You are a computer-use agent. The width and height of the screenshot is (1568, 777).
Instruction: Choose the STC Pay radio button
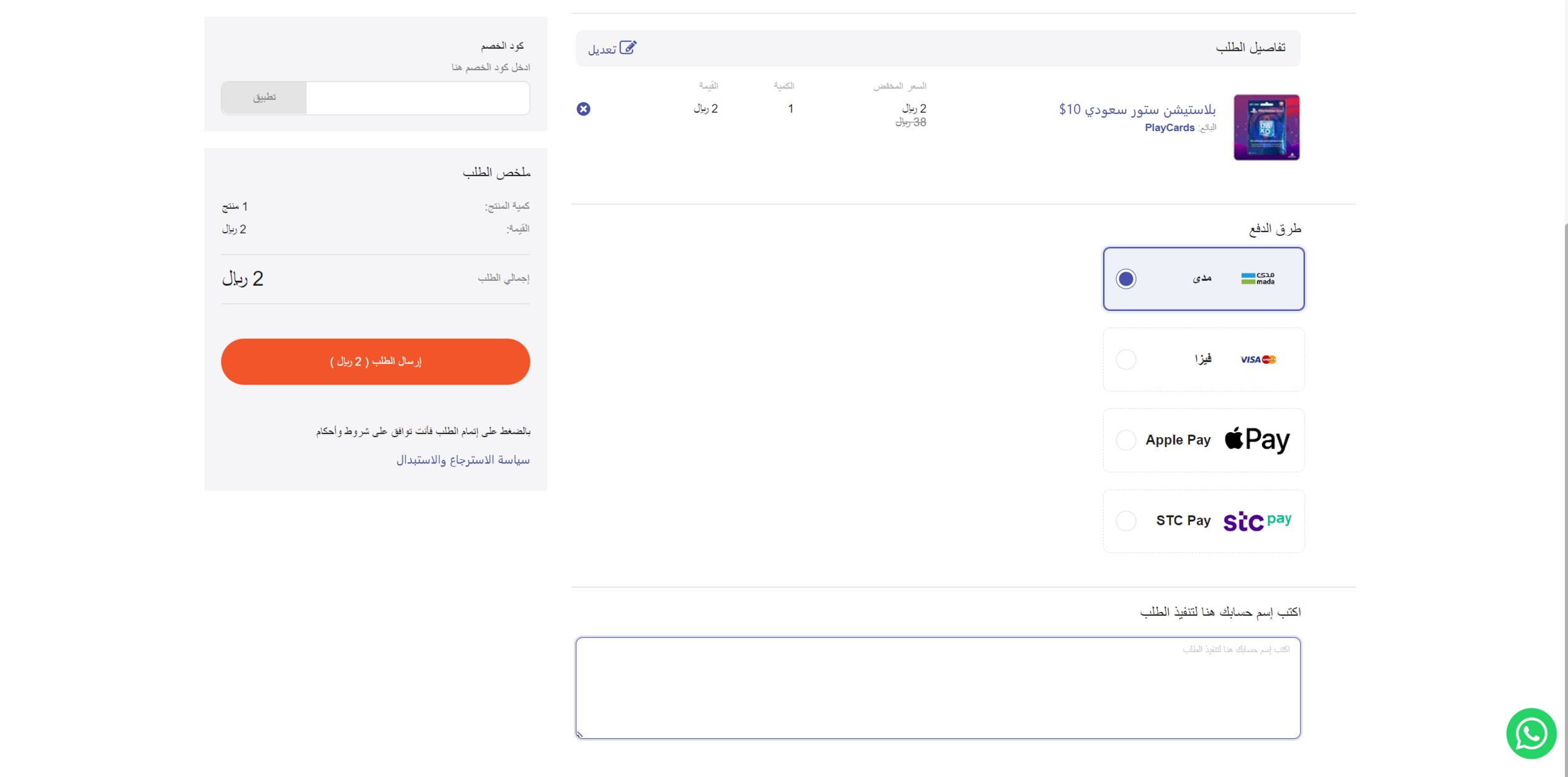click(1126, 521)
